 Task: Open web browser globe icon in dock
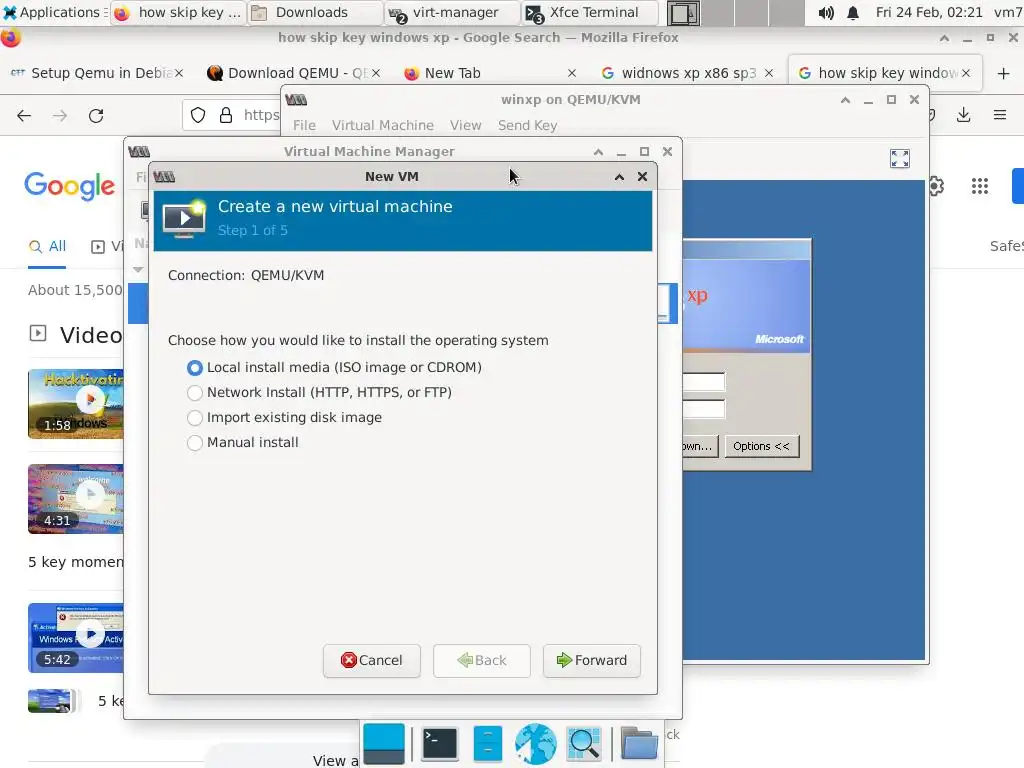[x=536, y=743]
